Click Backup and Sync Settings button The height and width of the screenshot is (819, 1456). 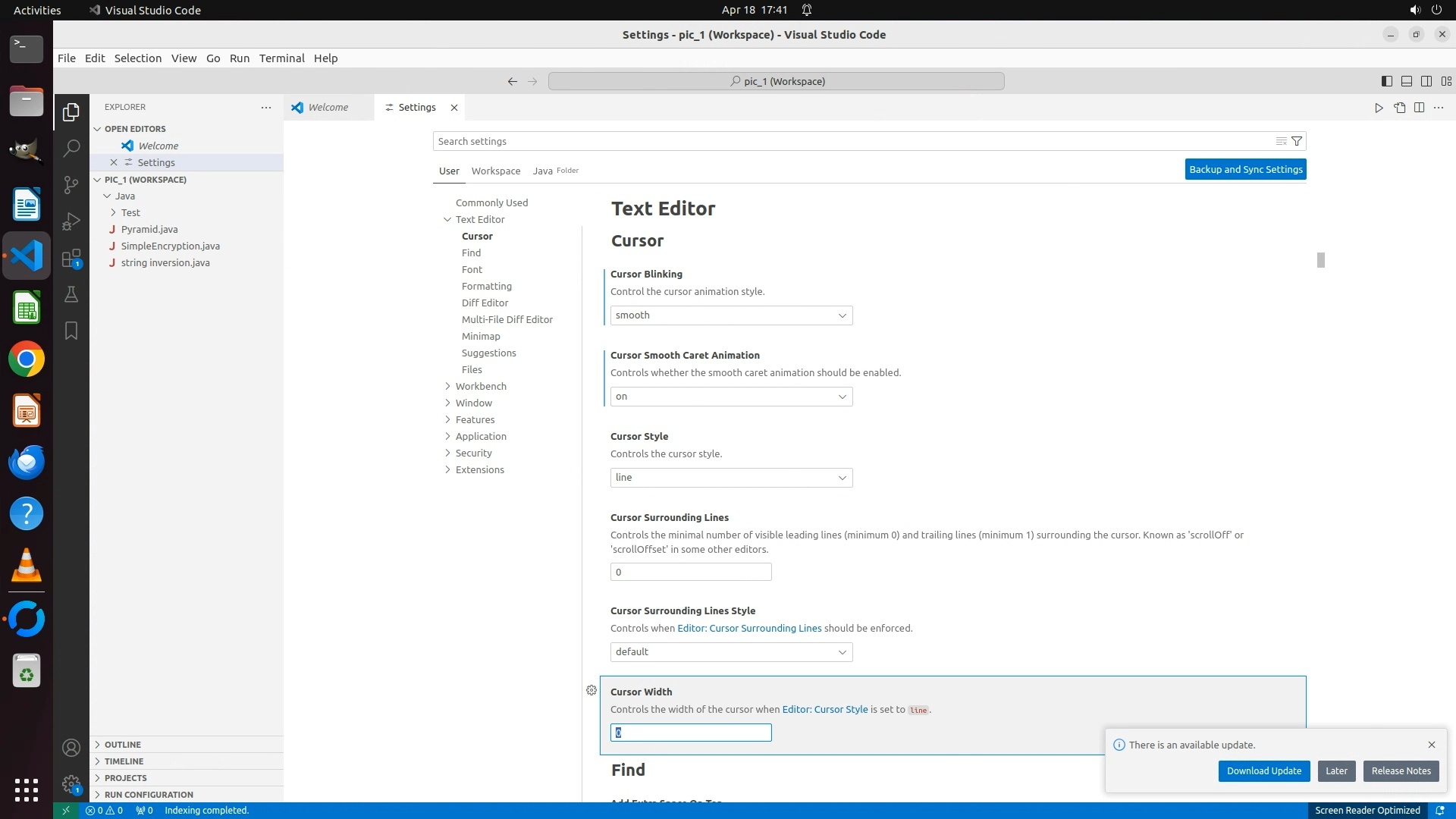1245,169
